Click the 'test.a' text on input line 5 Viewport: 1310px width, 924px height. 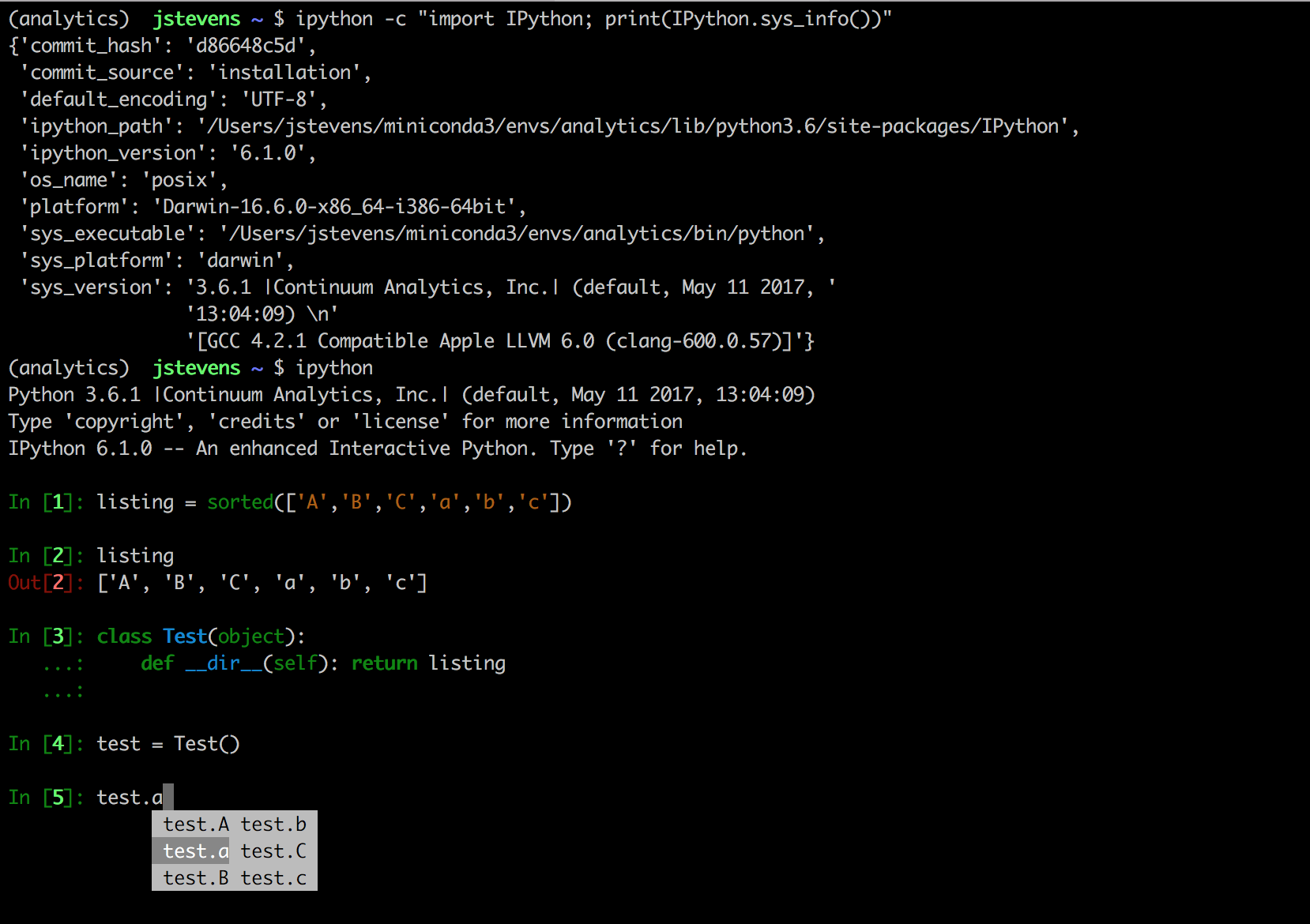(130, 798)
